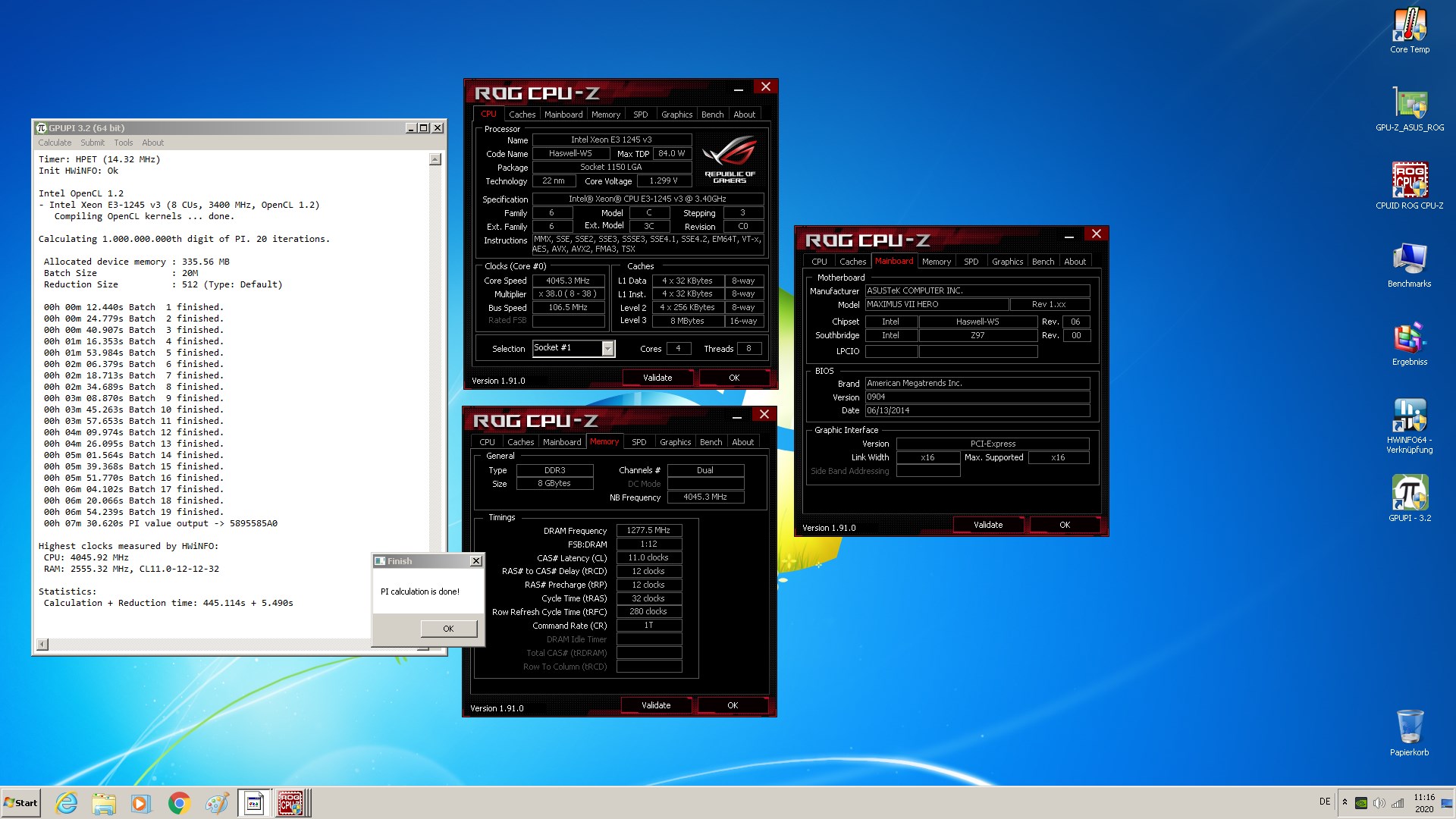Image resolution: width=1456 pixels, height=819 pixels.
Task: Open the Tools menu in GPUPI
Action: (x=124, y=143)
